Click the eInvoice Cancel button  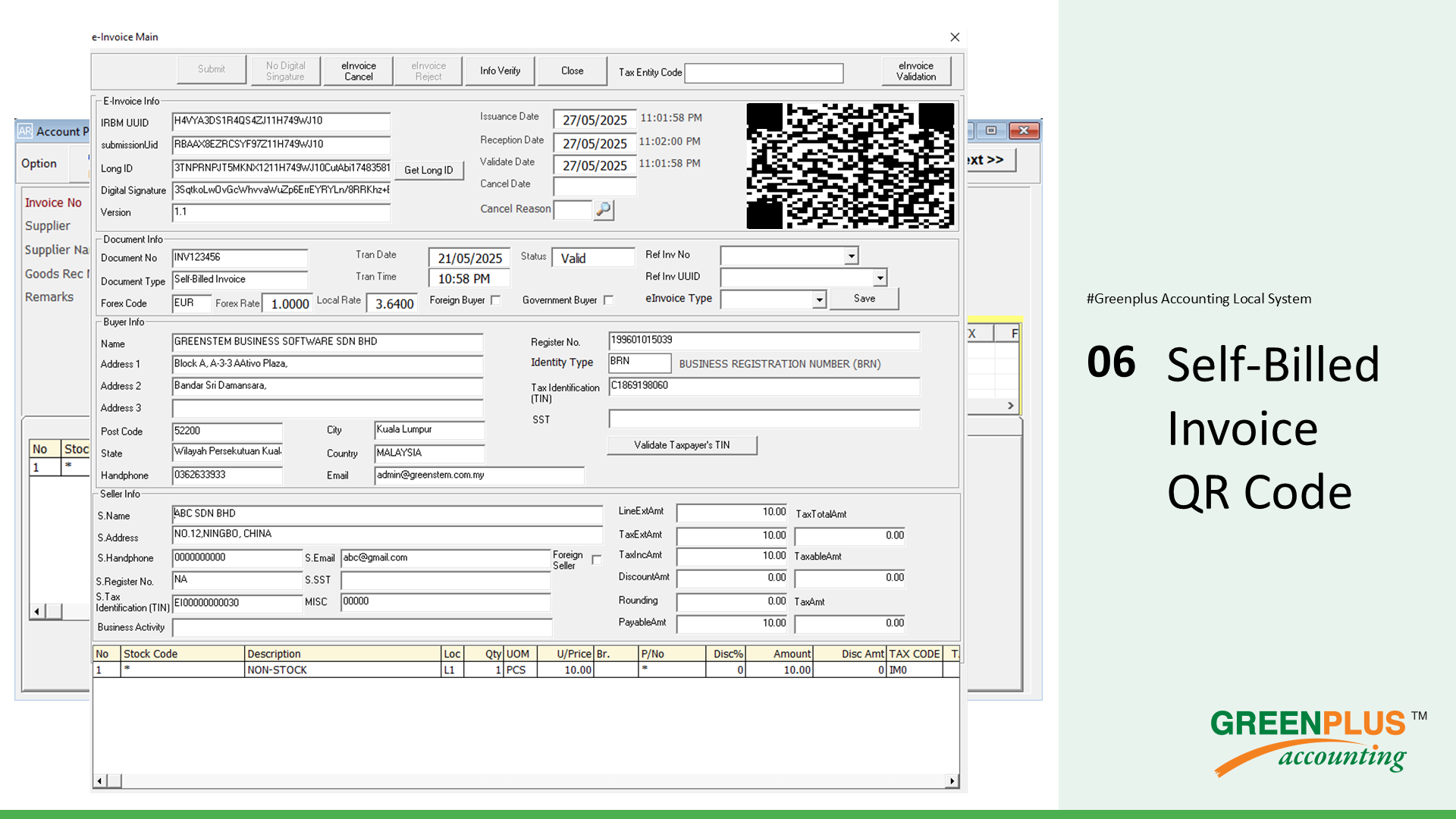[x=359, y=71]
